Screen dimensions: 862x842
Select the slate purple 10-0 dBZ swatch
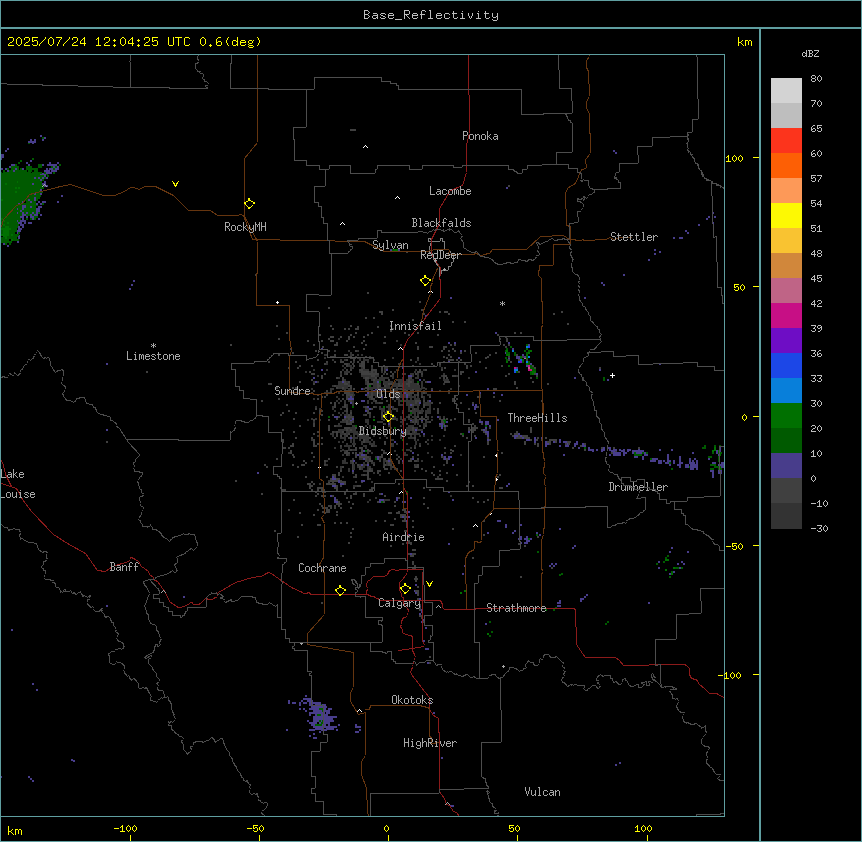click(x=786, y=466)
